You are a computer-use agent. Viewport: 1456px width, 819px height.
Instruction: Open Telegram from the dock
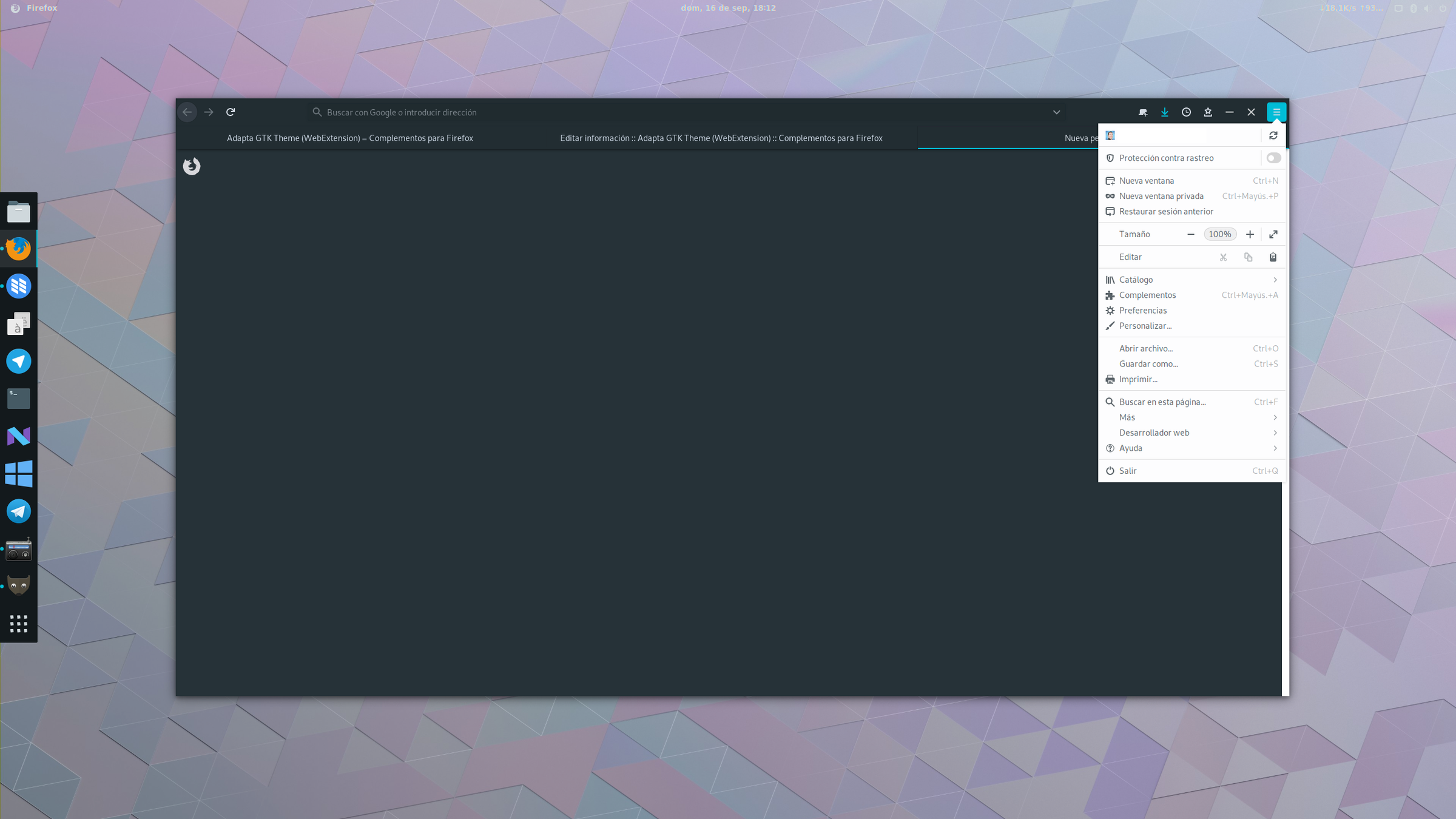coord(19,511)
